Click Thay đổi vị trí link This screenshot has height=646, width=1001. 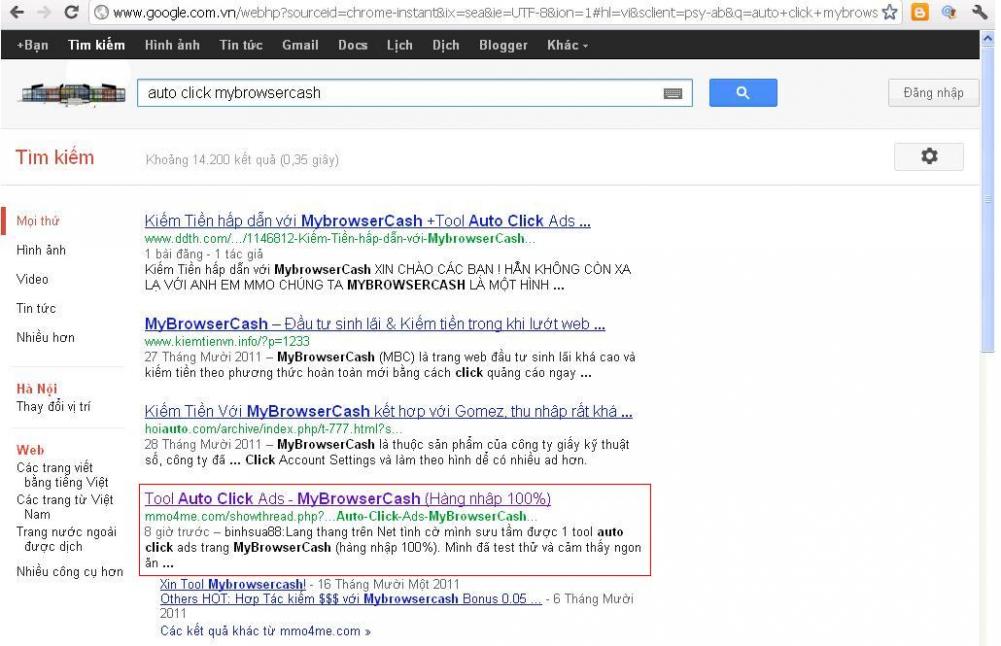54,407
